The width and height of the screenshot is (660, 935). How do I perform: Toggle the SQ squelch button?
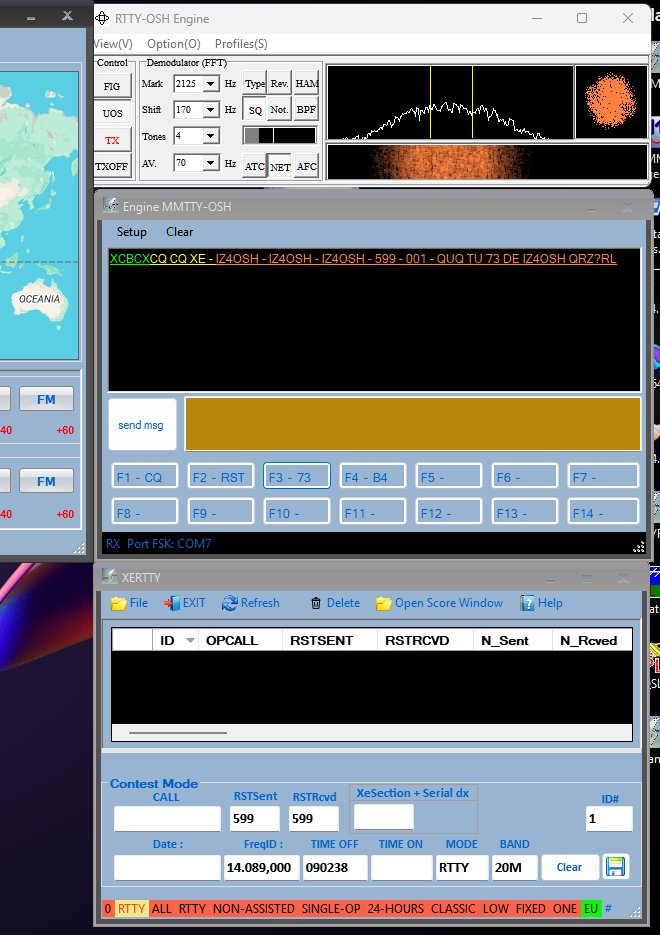pyautogui.click(x=255, y=110)
